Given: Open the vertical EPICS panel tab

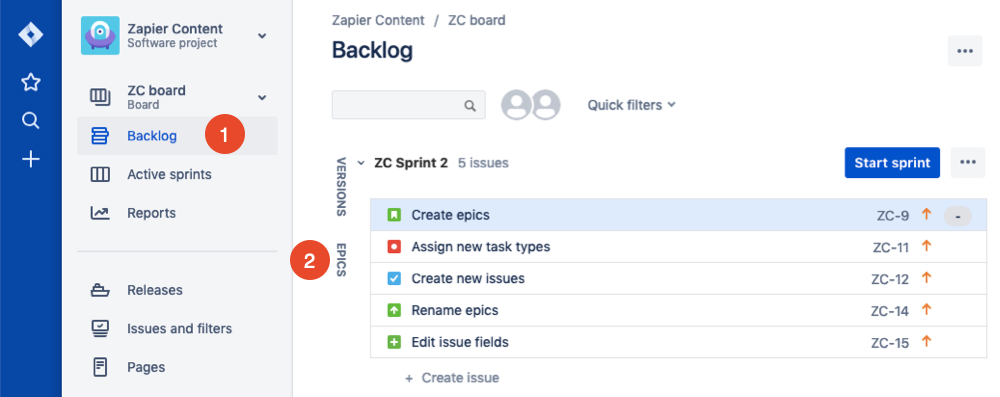Looking at the screenshot, I should (341, 259).
